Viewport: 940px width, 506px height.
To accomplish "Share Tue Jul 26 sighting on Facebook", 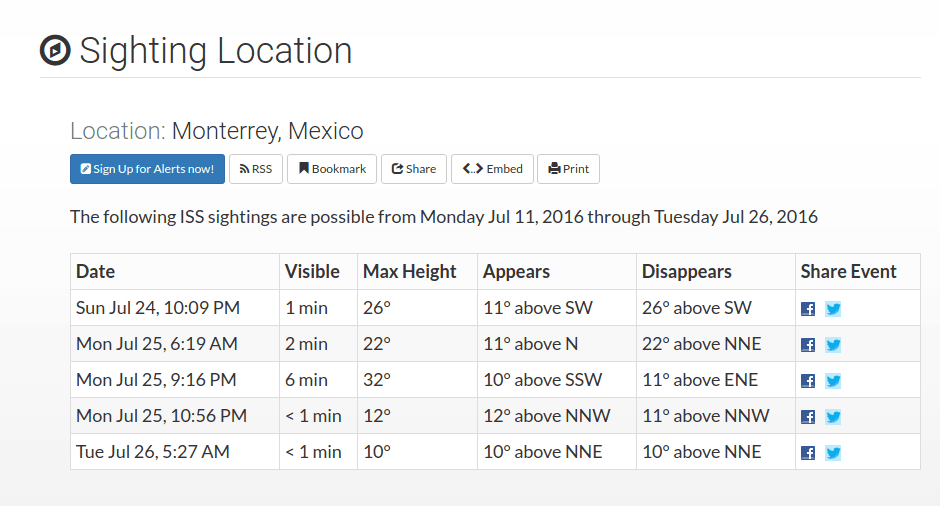I will [808, 453].
